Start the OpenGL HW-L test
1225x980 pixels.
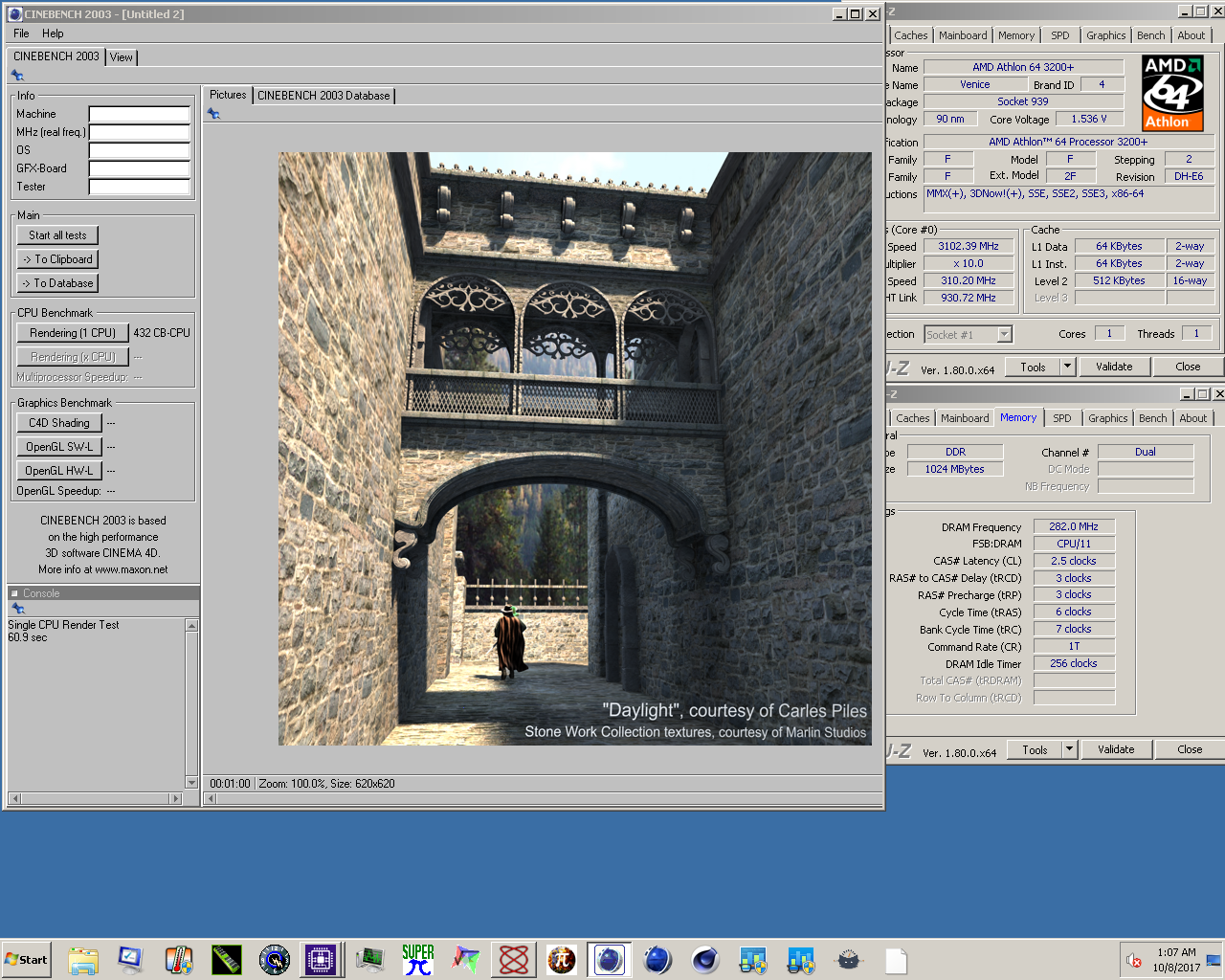pos(59,471)
